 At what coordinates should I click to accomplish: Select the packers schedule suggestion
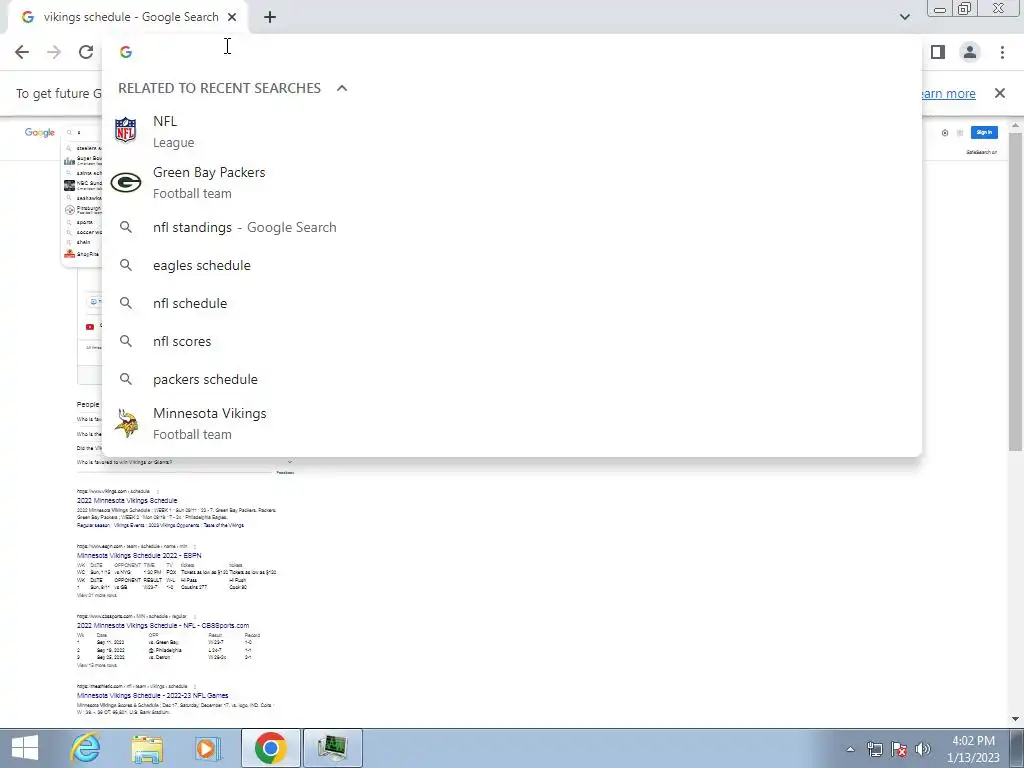coord(512,379)
